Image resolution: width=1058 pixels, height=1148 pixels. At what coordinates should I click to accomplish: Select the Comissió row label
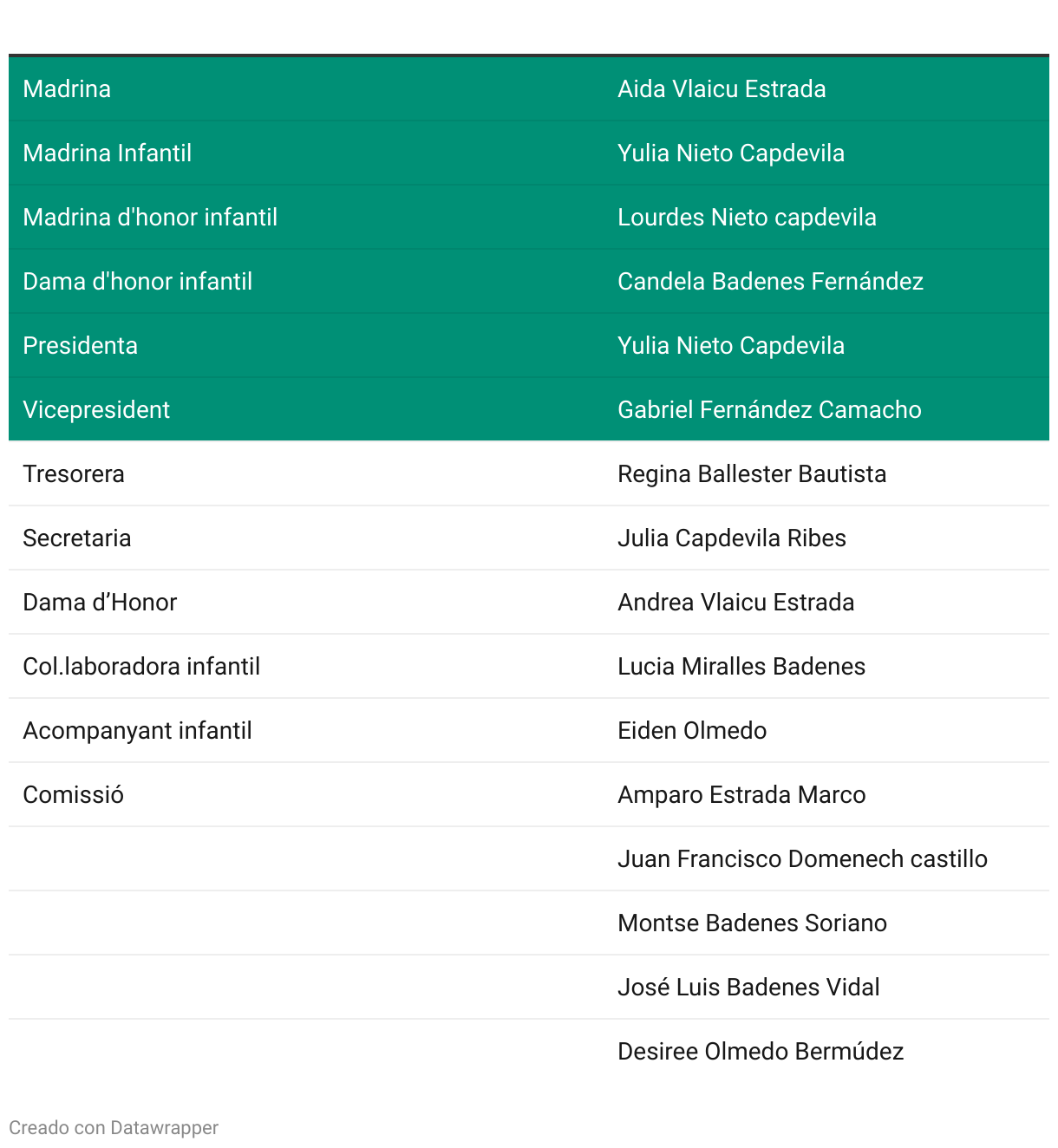73,795
